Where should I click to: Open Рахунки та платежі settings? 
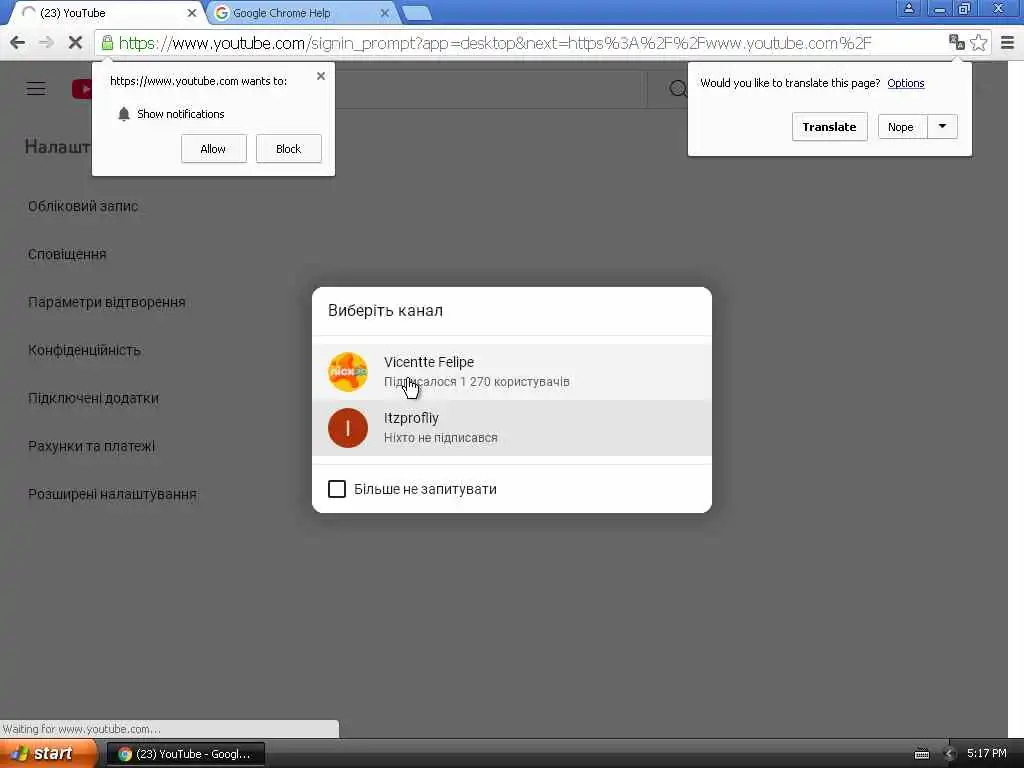[91, 446]
